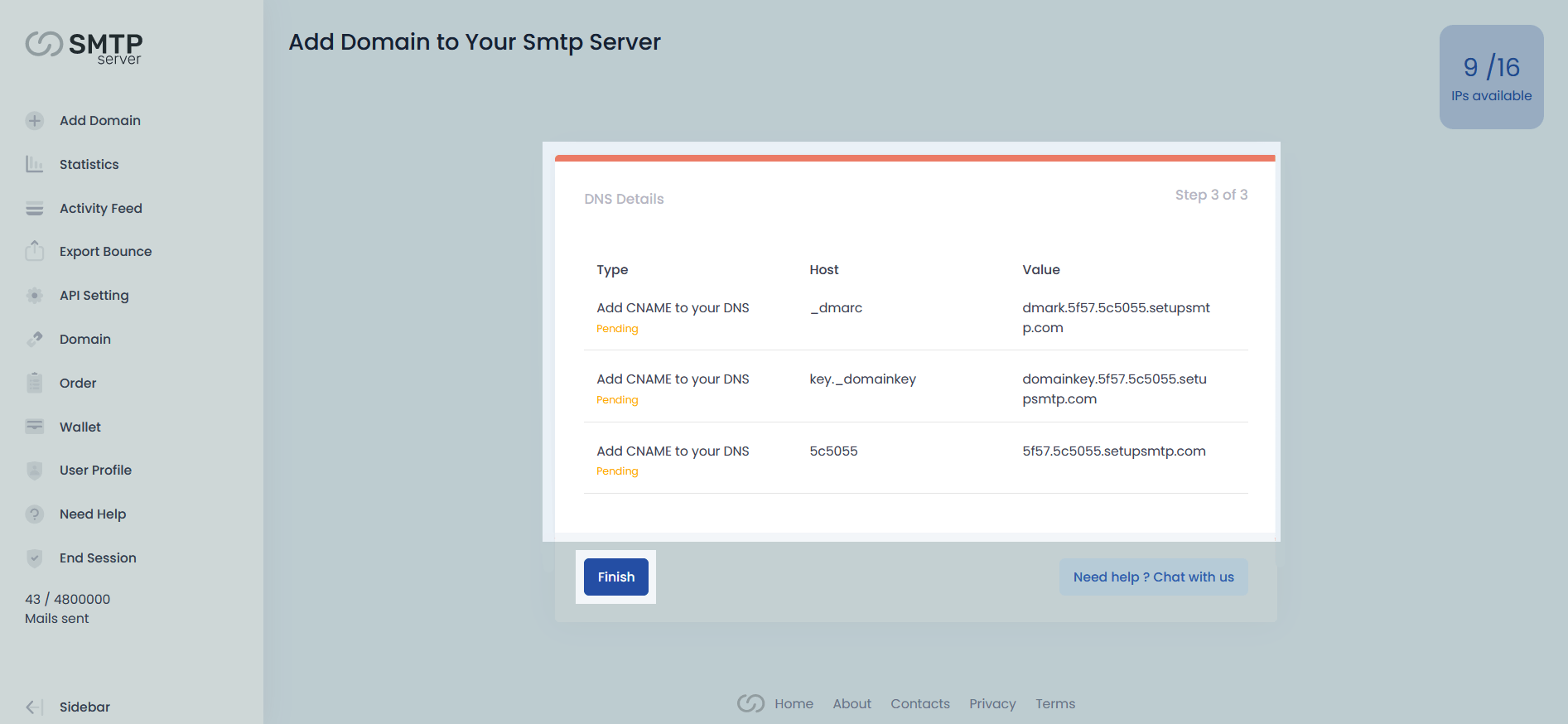Click Need help ? Chat with us

click(1153, 577)
